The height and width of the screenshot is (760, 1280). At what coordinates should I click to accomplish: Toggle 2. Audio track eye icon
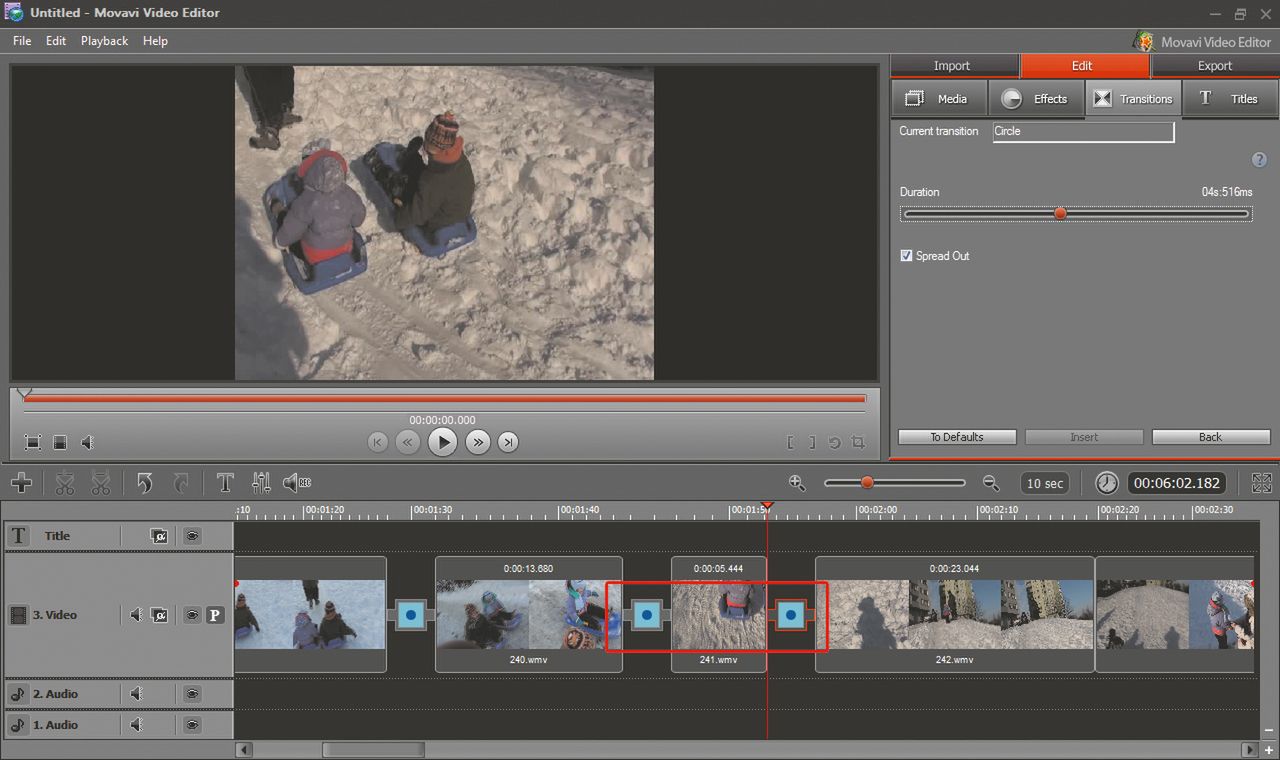192,694
